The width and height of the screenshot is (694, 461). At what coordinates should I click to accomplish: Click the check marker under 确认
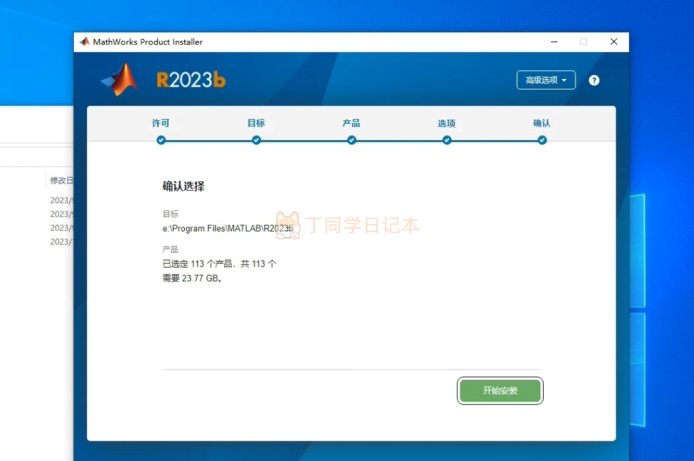pos(542,140)
